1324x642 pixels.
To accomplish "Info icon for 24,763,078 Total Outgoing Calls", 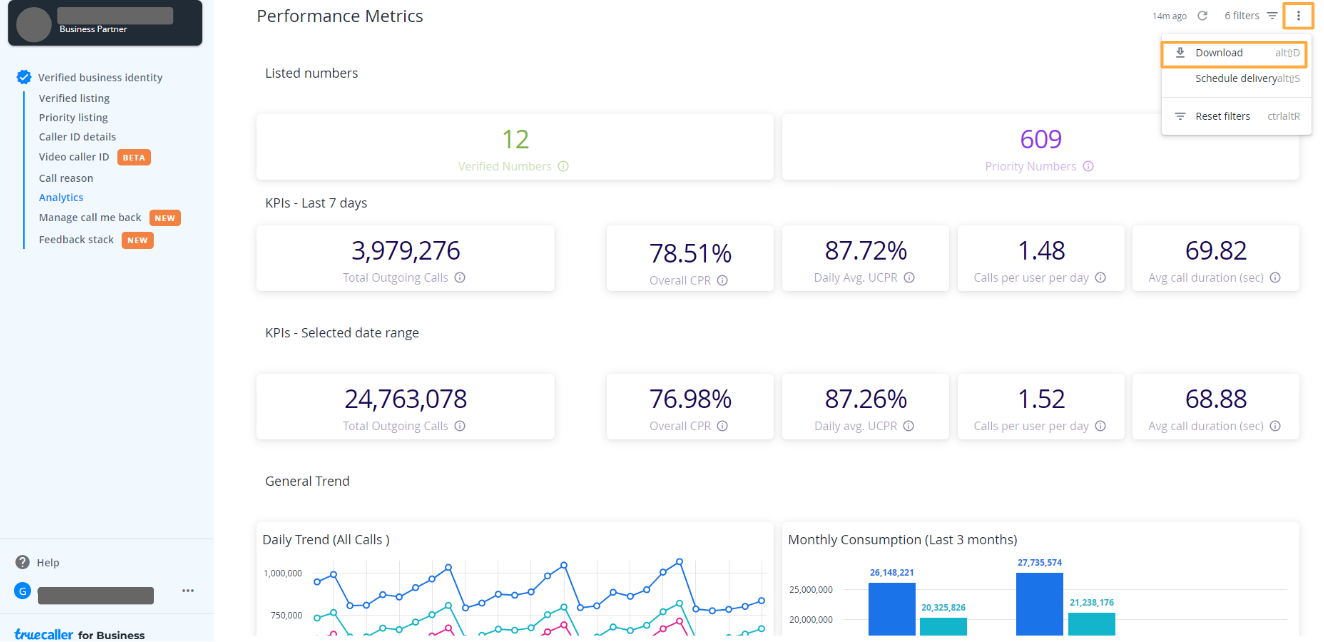I will pyautogui.click(x=460, y=426).
